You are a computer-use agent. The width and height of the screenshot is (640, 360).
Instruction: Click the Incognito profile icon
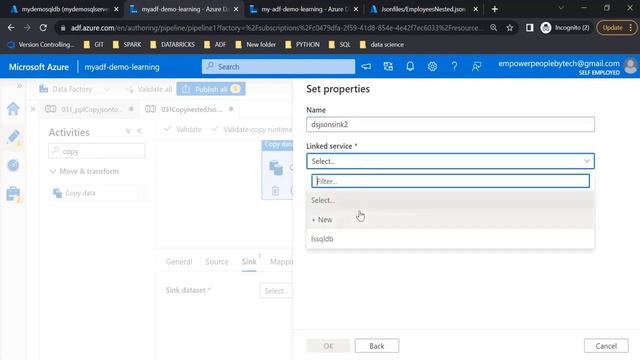[x=546, y=28]
